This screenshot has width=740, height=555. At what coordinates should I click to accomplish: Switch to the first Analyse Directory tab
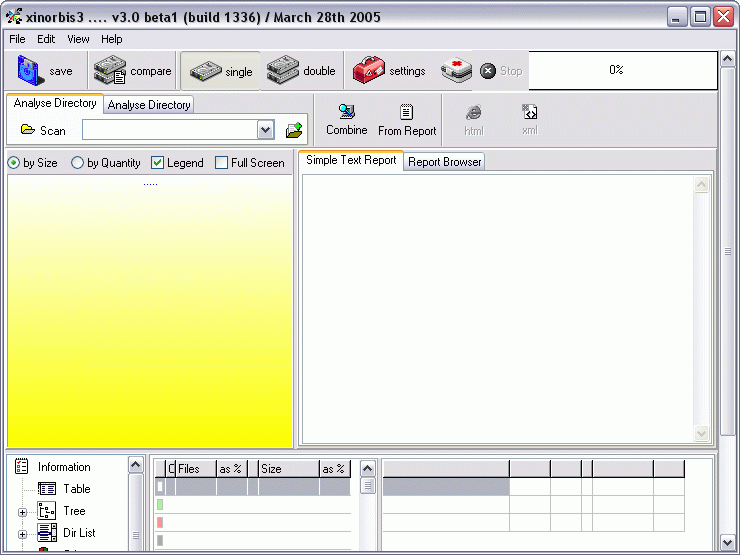click(x=55, y=103)
